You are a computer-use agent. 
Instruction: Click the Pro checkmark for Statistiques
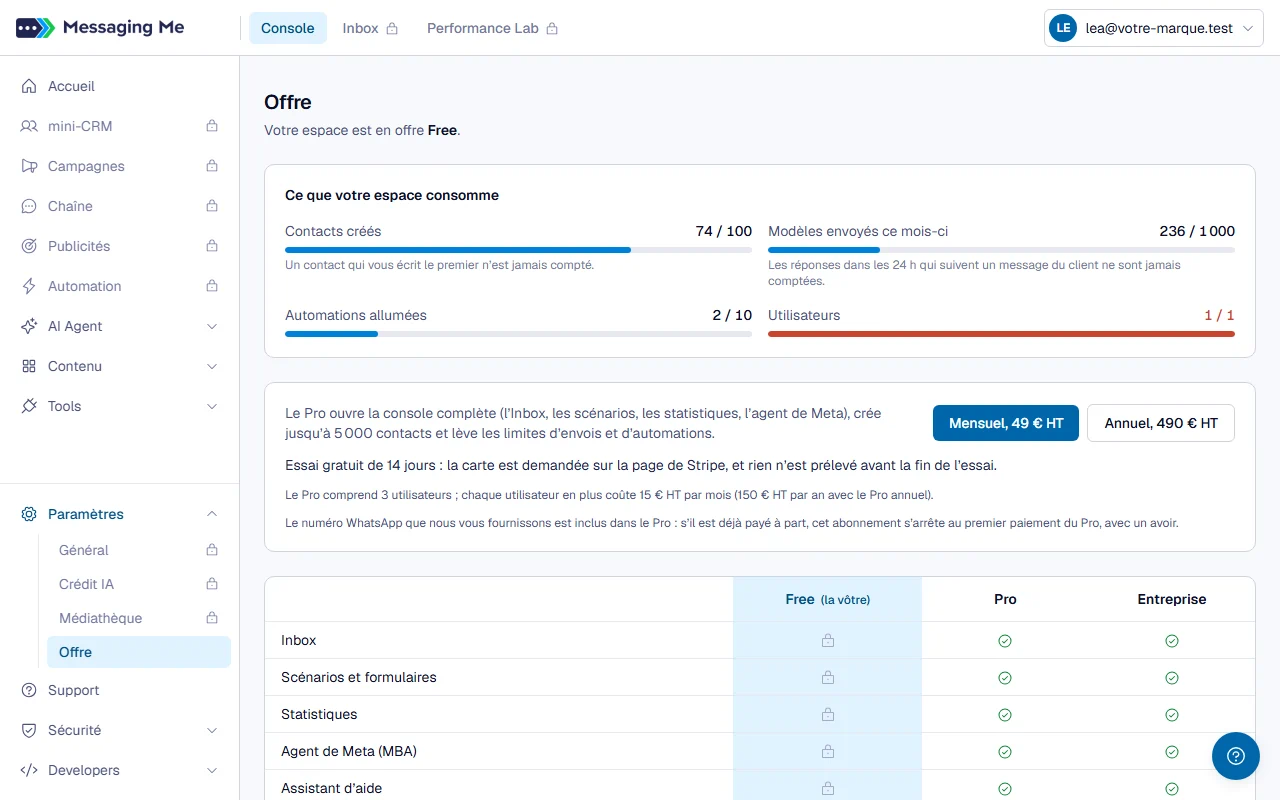(x=1005, y=714)
